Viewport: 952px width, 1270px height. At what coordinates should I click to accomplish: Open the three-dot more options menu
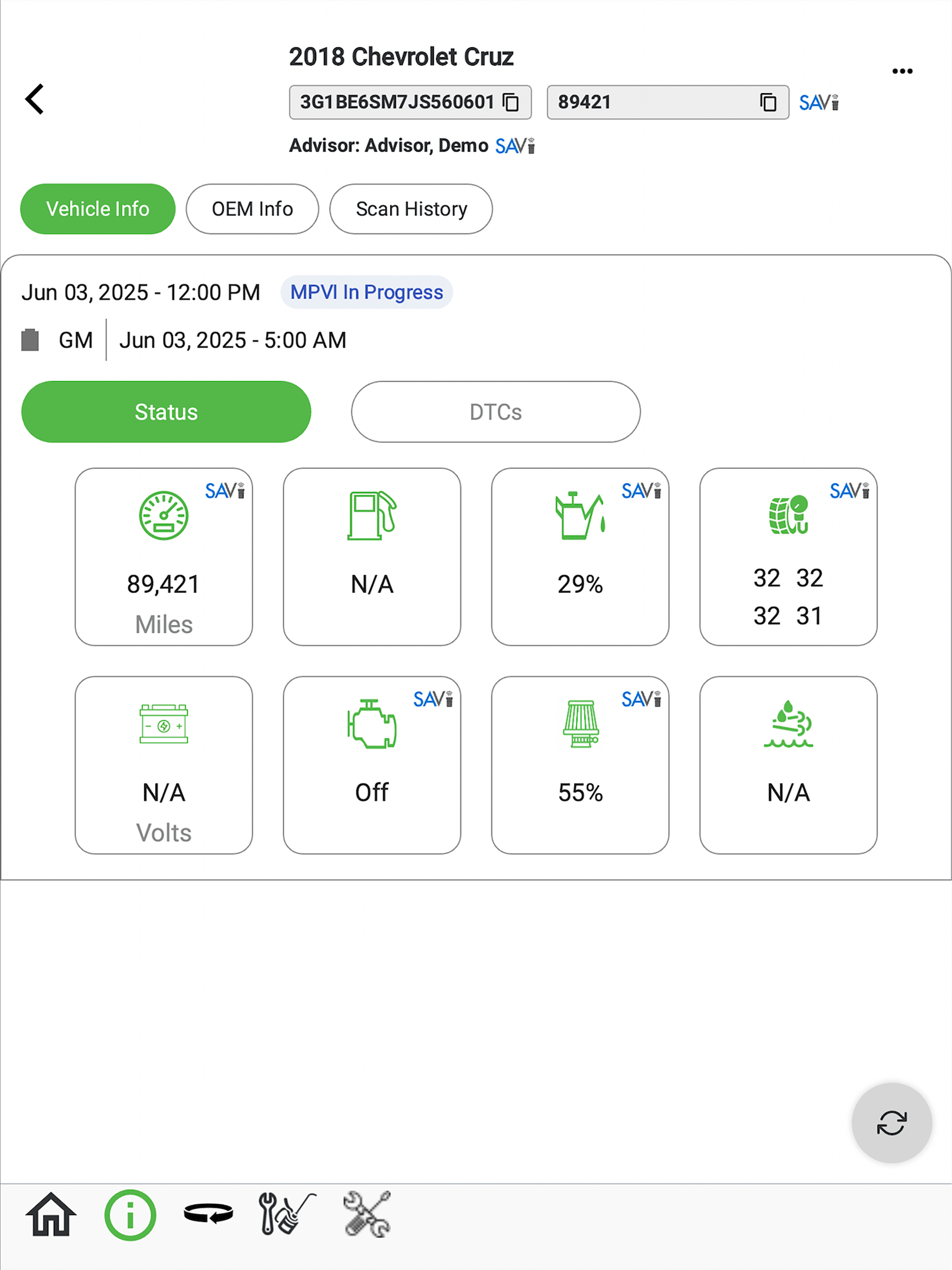coord(902,71)
